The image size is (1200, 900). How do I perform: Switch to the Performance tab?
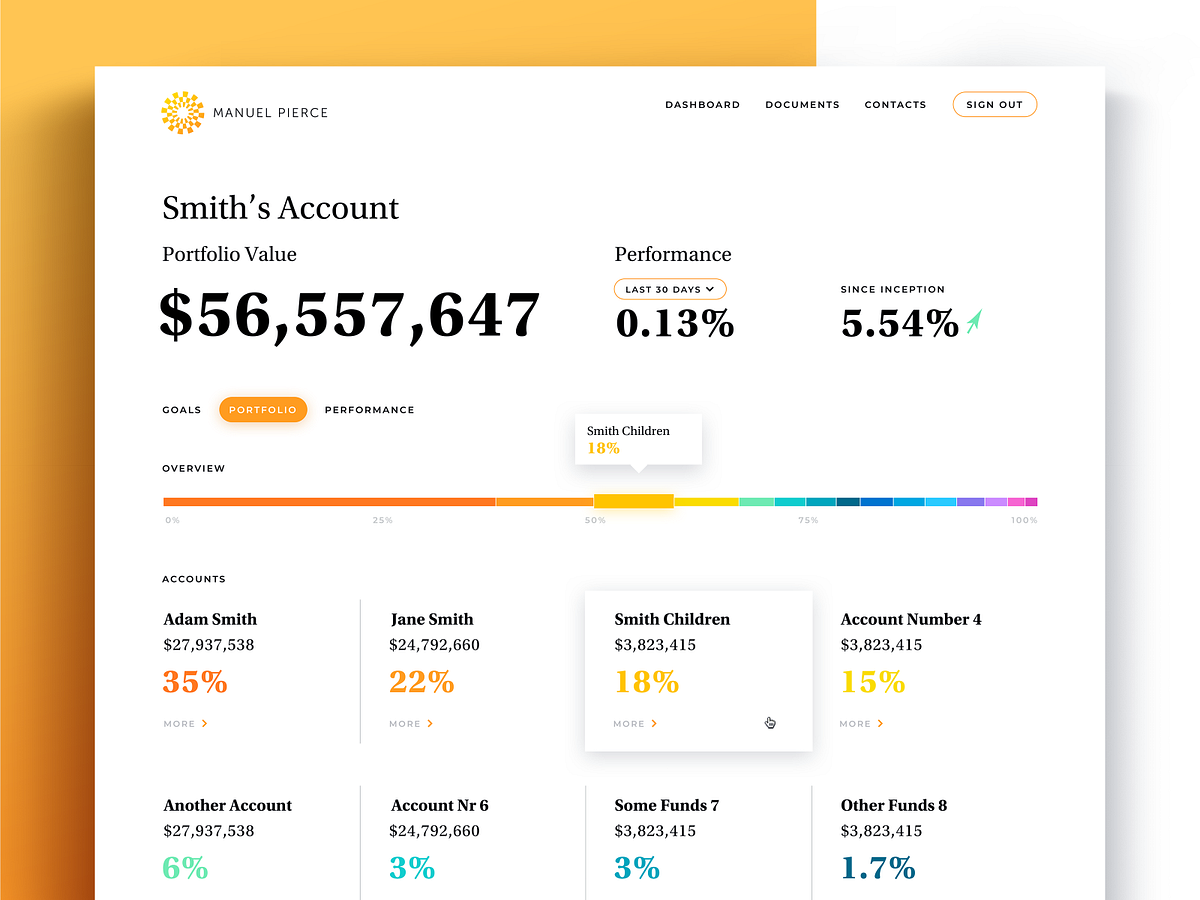[x=369, y=410]
